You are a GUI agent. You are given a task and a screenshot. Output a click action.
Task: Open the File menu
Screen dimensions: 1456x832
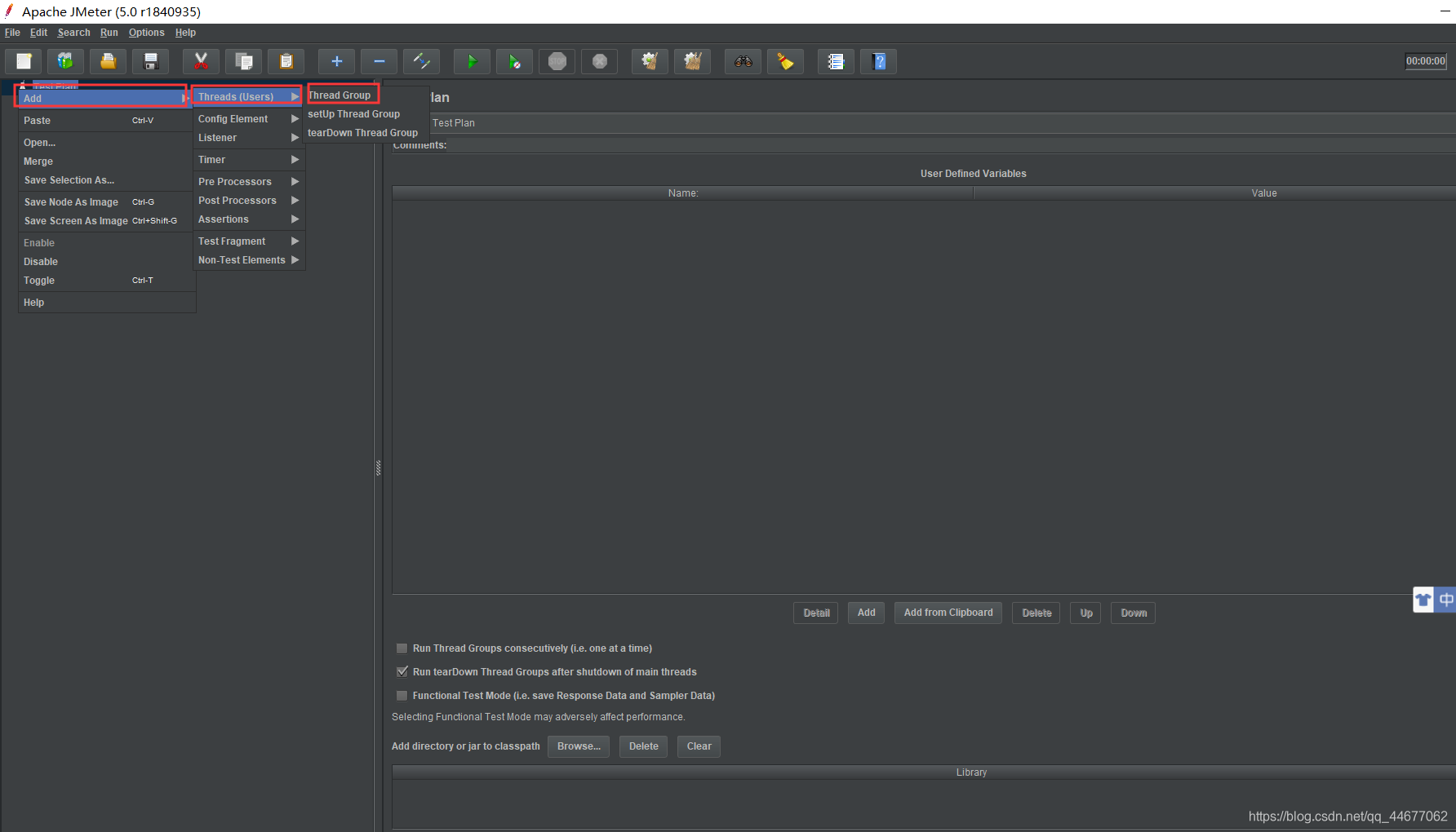[12, 33]
